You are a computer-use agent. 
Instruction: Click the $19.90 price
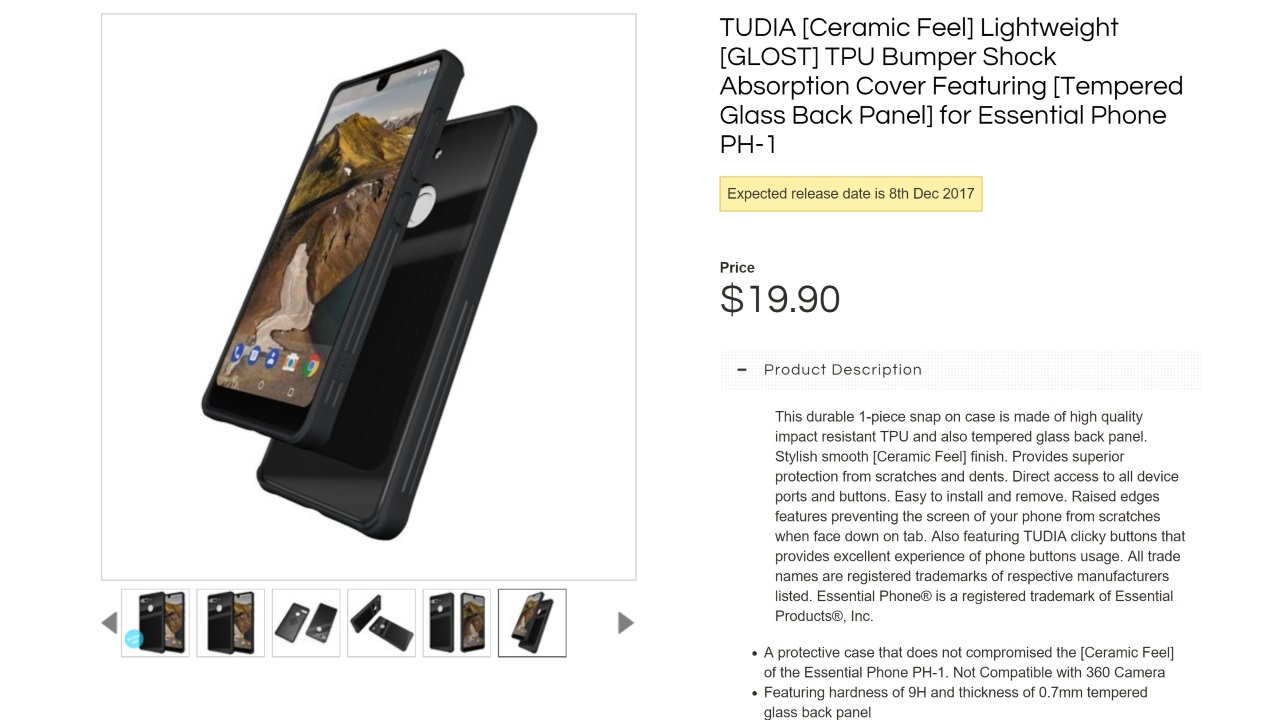click(780, 300)
